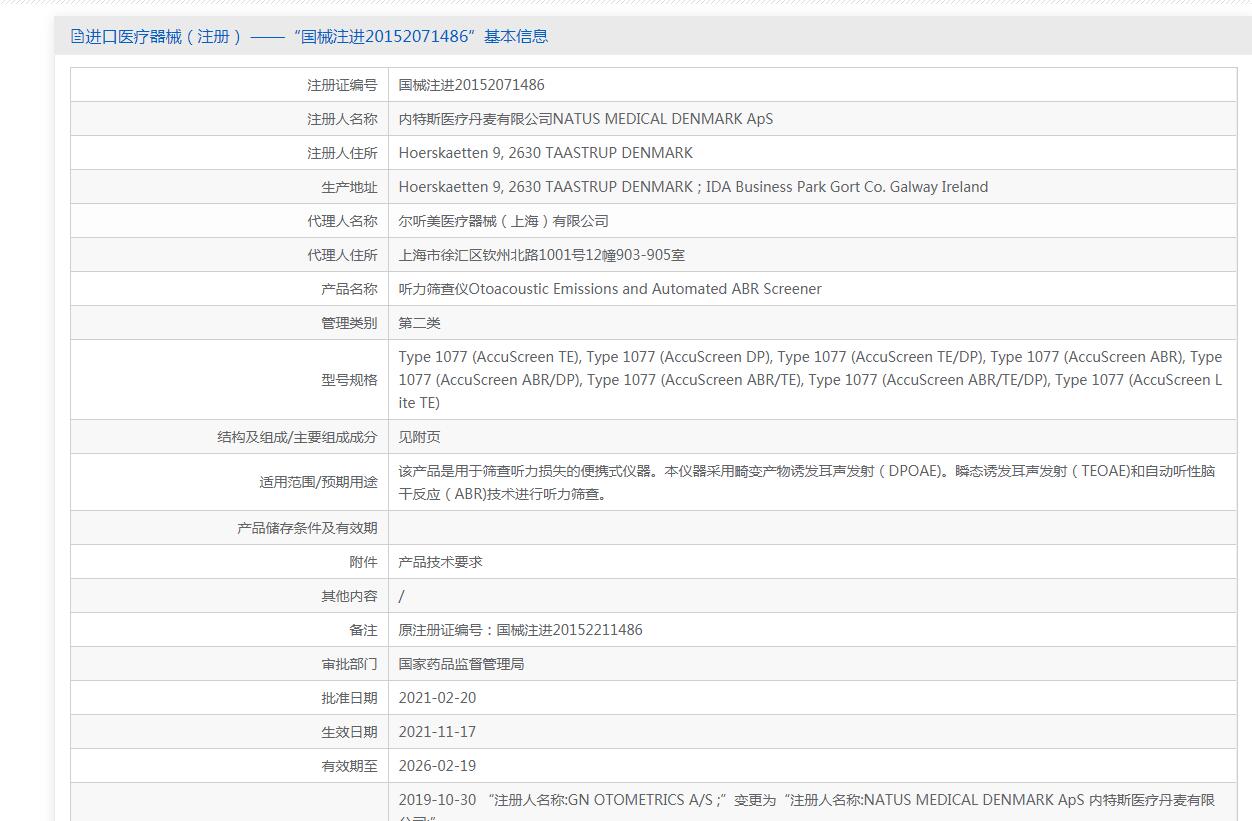The width and height of the screenshot is (1252, 821).
Task: Select agent name 尔听美医疗器械（上海）有限公司
Action: (x=503, y=221)
